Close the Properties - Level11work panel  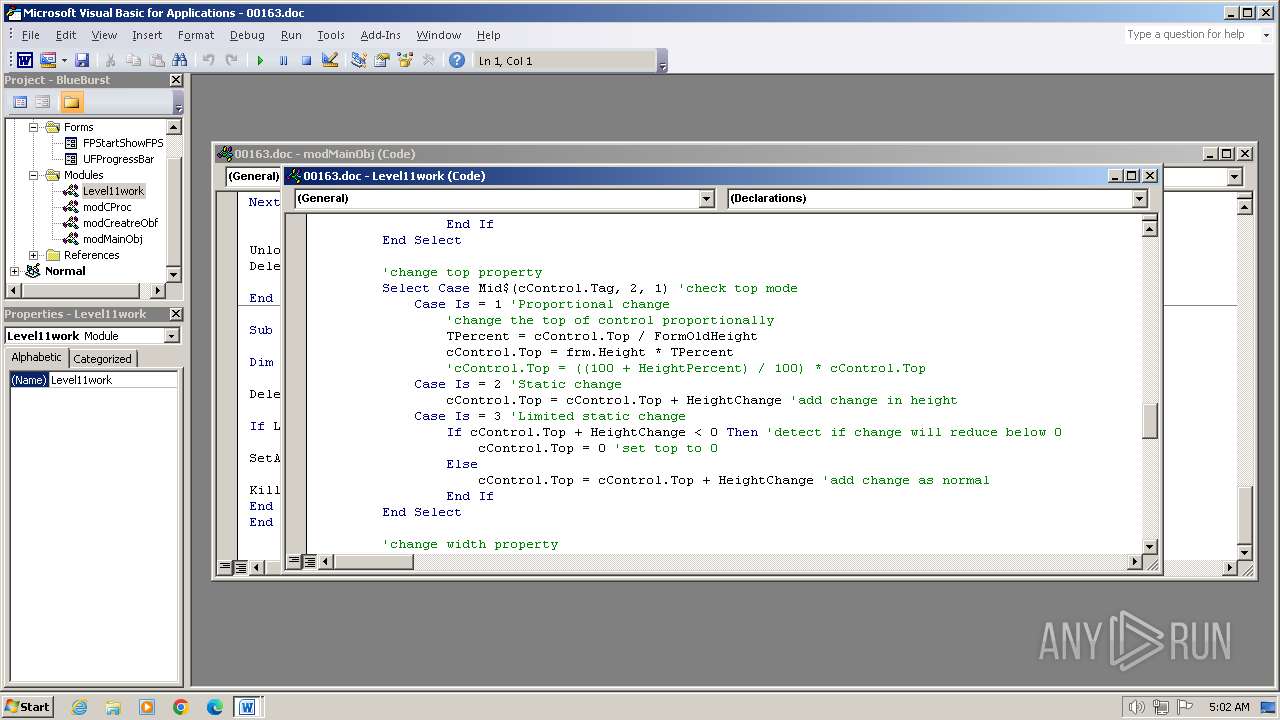[176, 314]
